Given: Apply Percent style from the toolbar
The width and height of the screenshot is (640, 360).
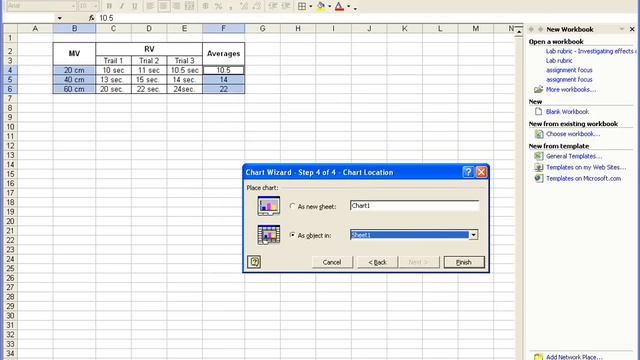Looking at the screenshot, I should [218, 6].
